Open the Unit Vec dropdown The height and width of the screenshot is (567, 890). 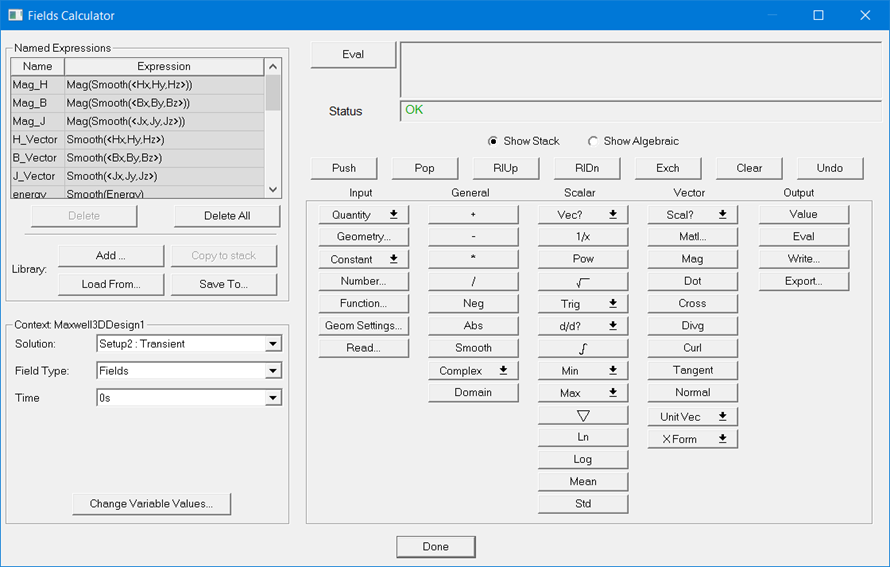[692, 417]
